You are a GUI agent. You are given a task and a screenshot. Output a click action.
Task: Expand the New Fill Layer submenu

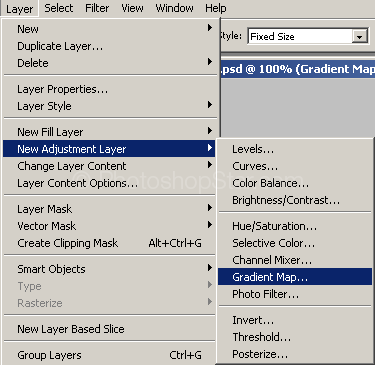pyautogui.click(x=110, y=132)
